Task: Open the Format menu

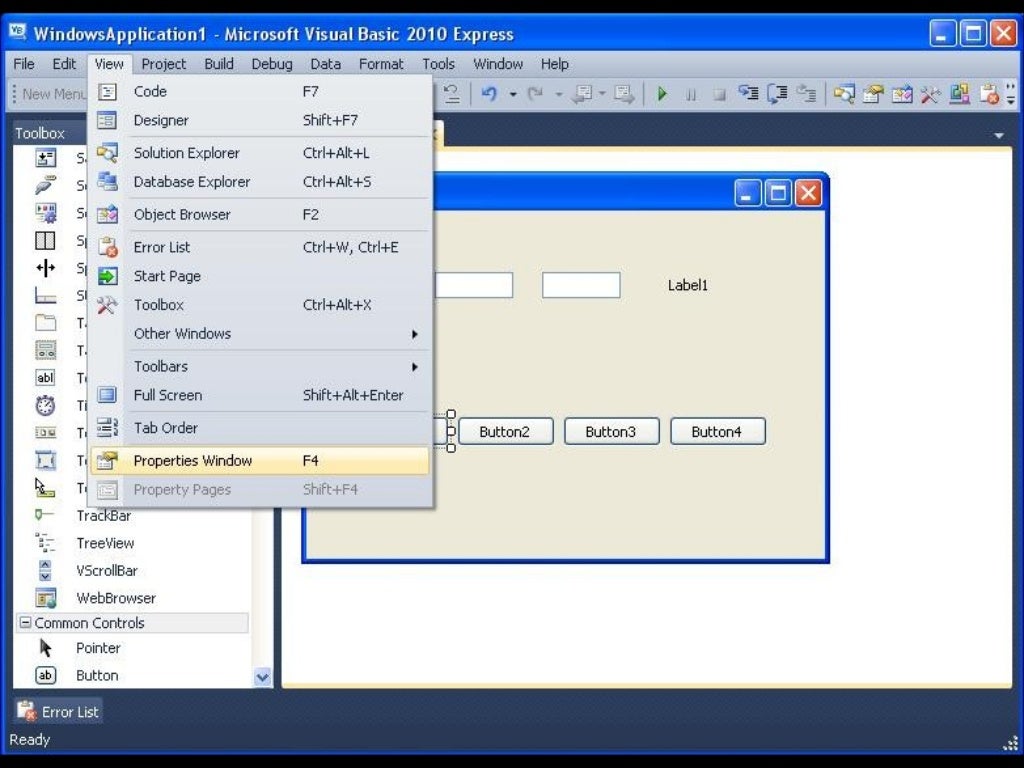Action: point(381,64)
